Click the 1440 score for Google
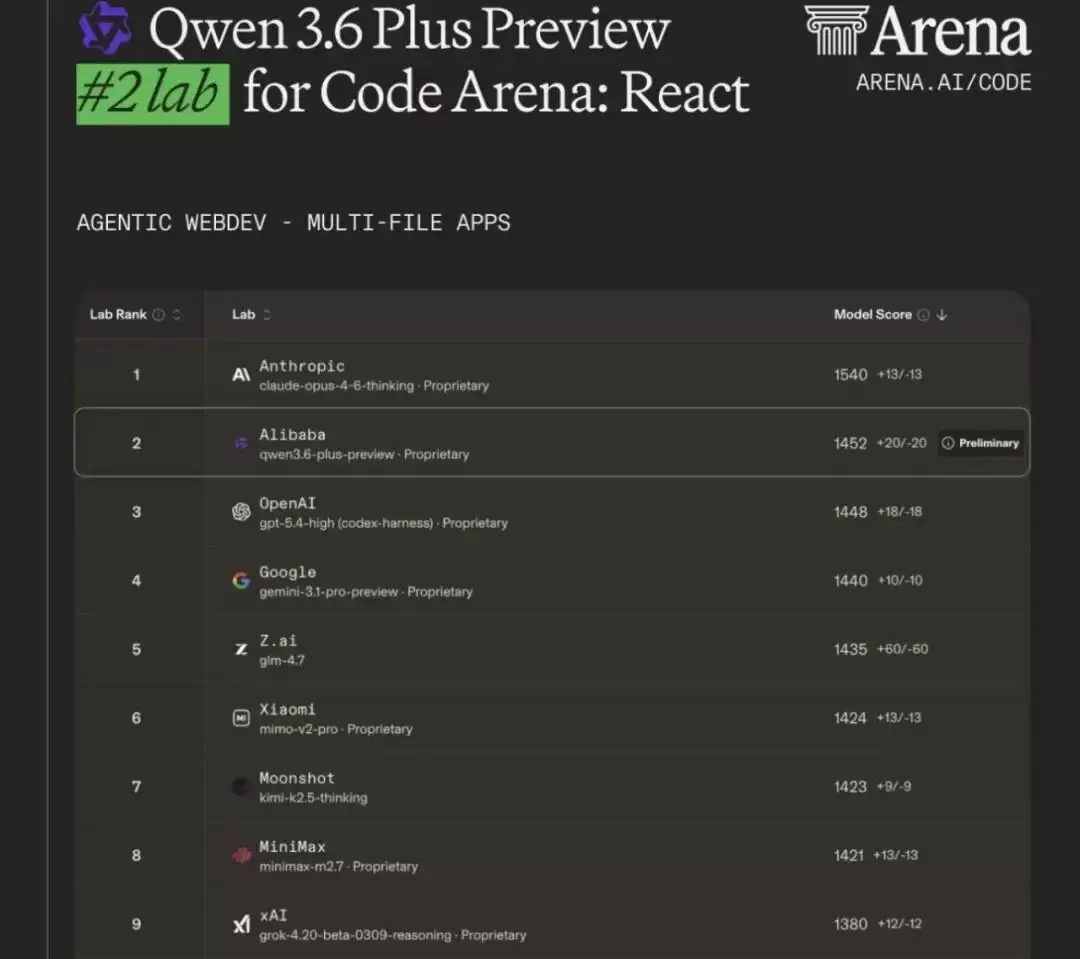Viewport: 1080px width, 959px height. click(851, 581)
